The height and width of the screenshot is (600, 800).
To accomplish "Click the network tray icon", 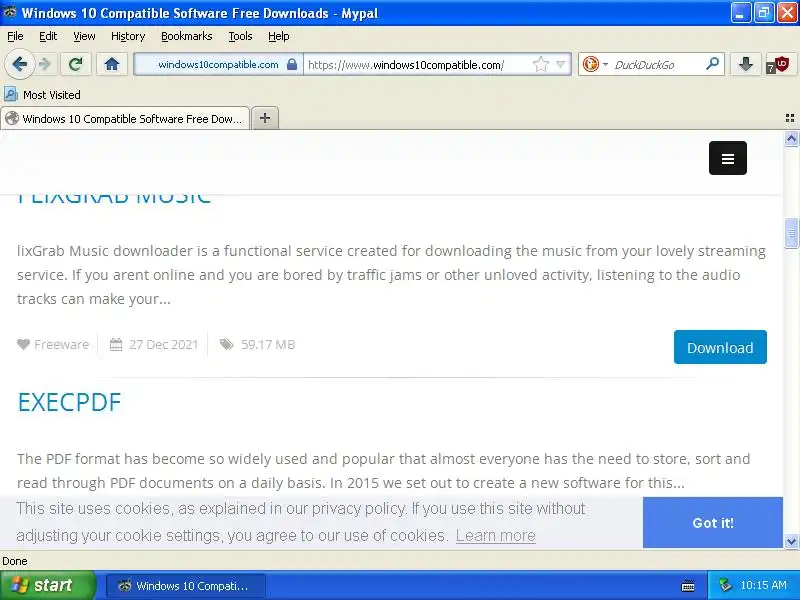I will click(x=725, y=585).
